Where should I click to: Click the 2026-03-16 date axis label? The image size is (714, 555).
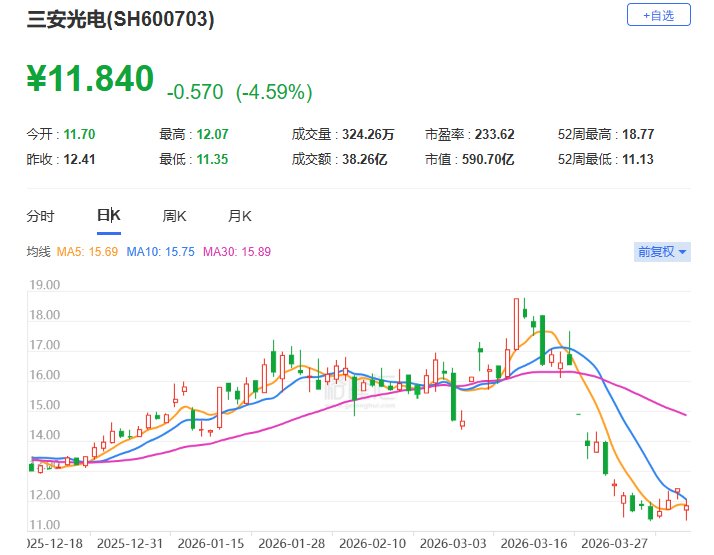click(534, 544)
